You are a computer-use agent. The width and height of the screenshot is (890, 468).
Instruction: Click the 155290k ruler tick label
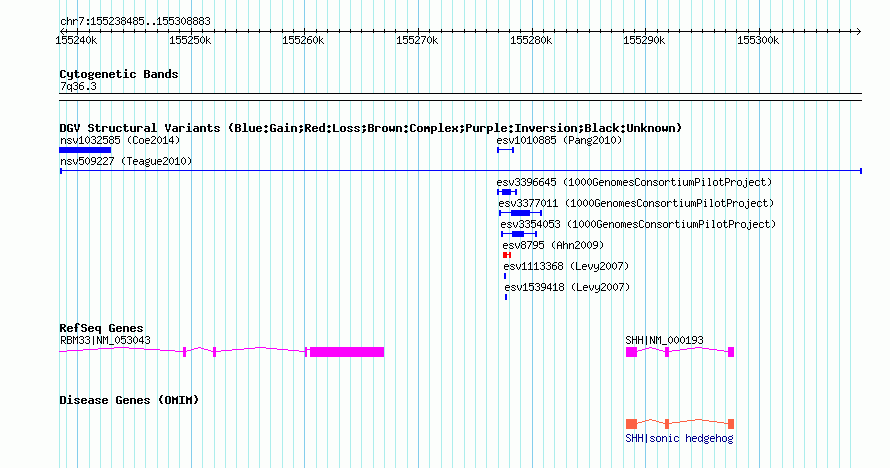pos(644,40)
